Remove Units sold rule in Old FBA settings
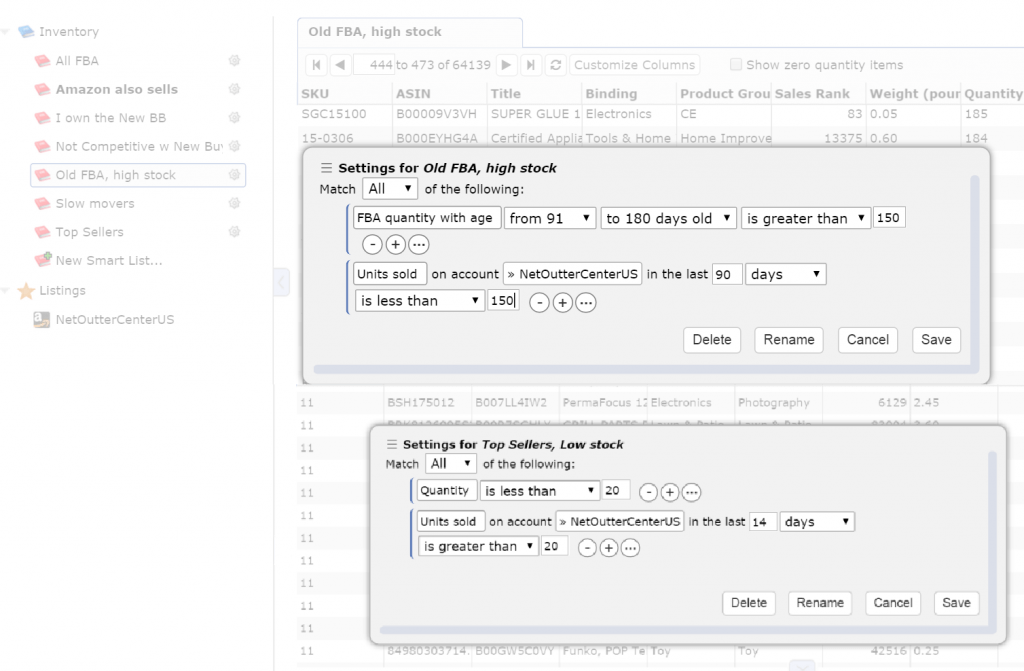The width and height of the screenshot is (1024, 671). click(x=539, y=303)
